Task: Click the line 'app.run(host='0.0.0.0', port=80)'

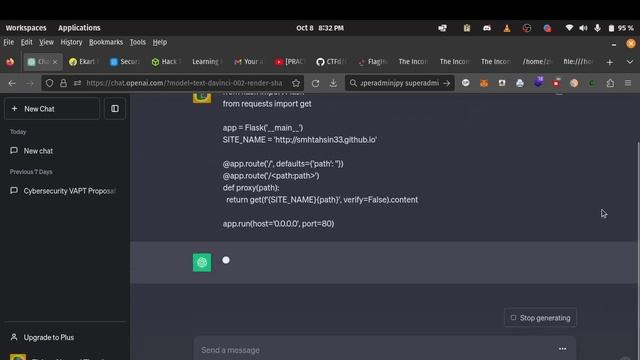Action: pos(278,224)
